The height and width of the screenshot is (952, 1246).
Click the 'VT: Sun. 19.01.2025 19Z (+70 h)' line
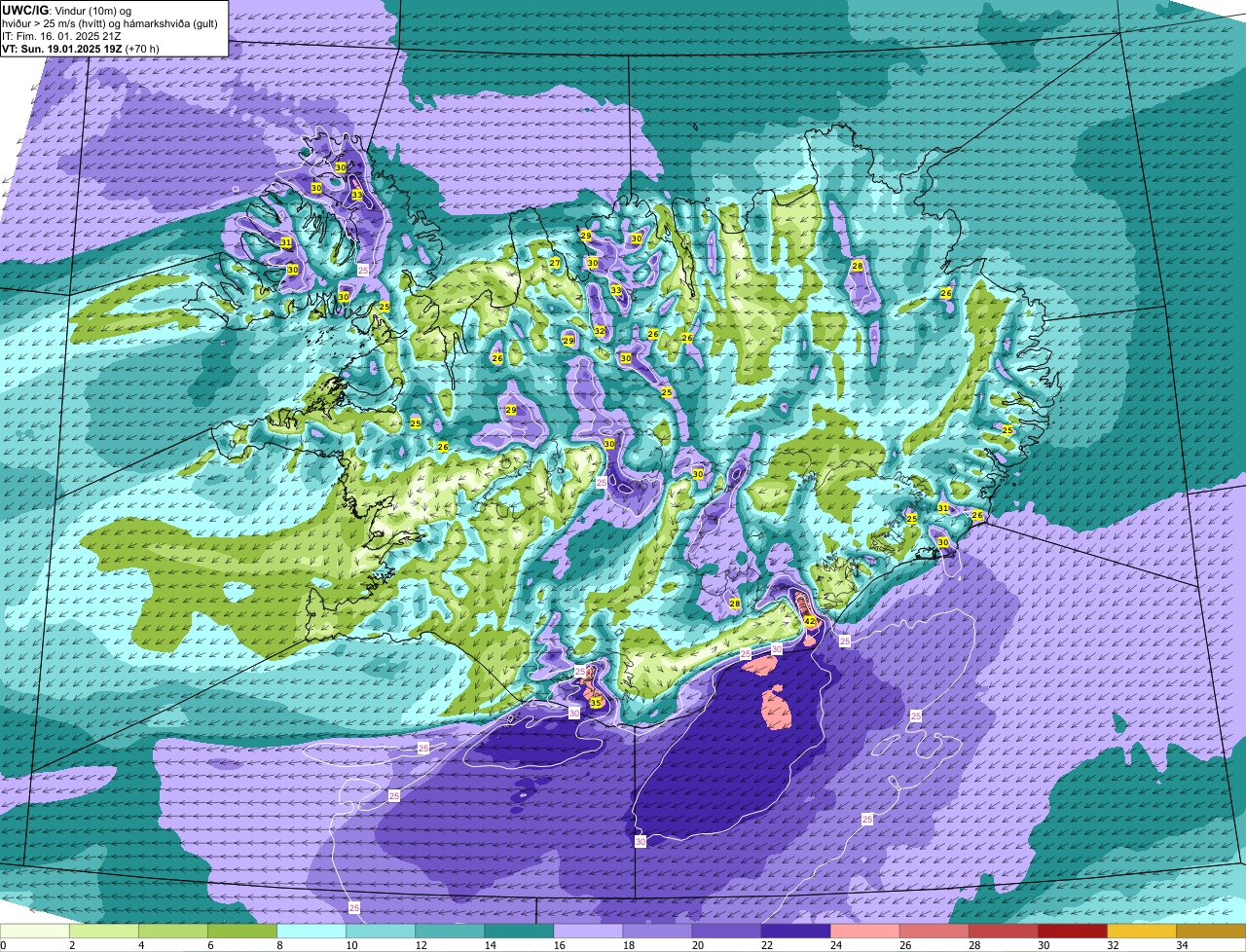[81, 49]
